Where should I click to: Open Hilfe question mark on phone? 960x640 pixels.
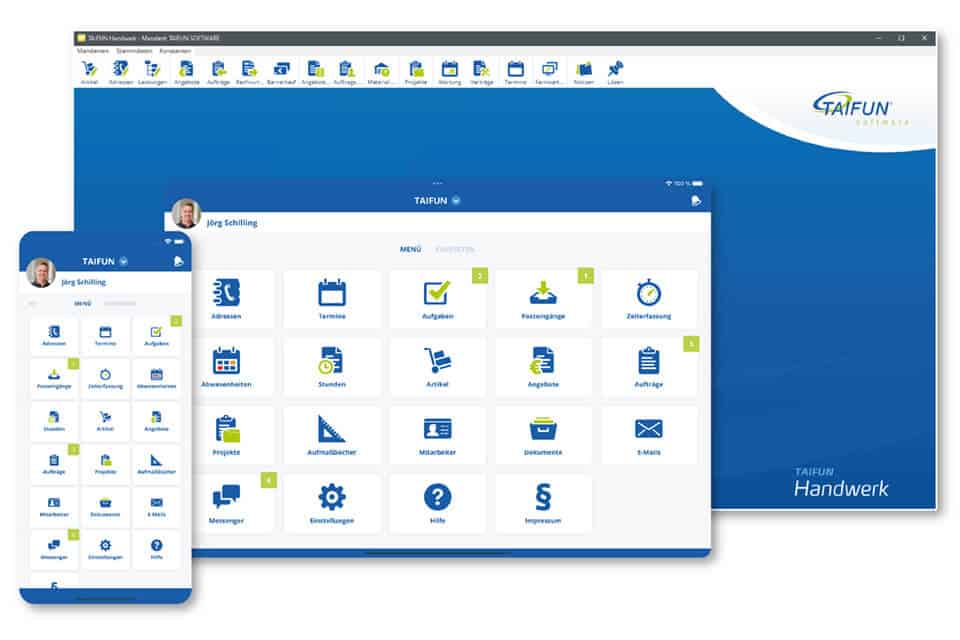[x=157, y=545]
